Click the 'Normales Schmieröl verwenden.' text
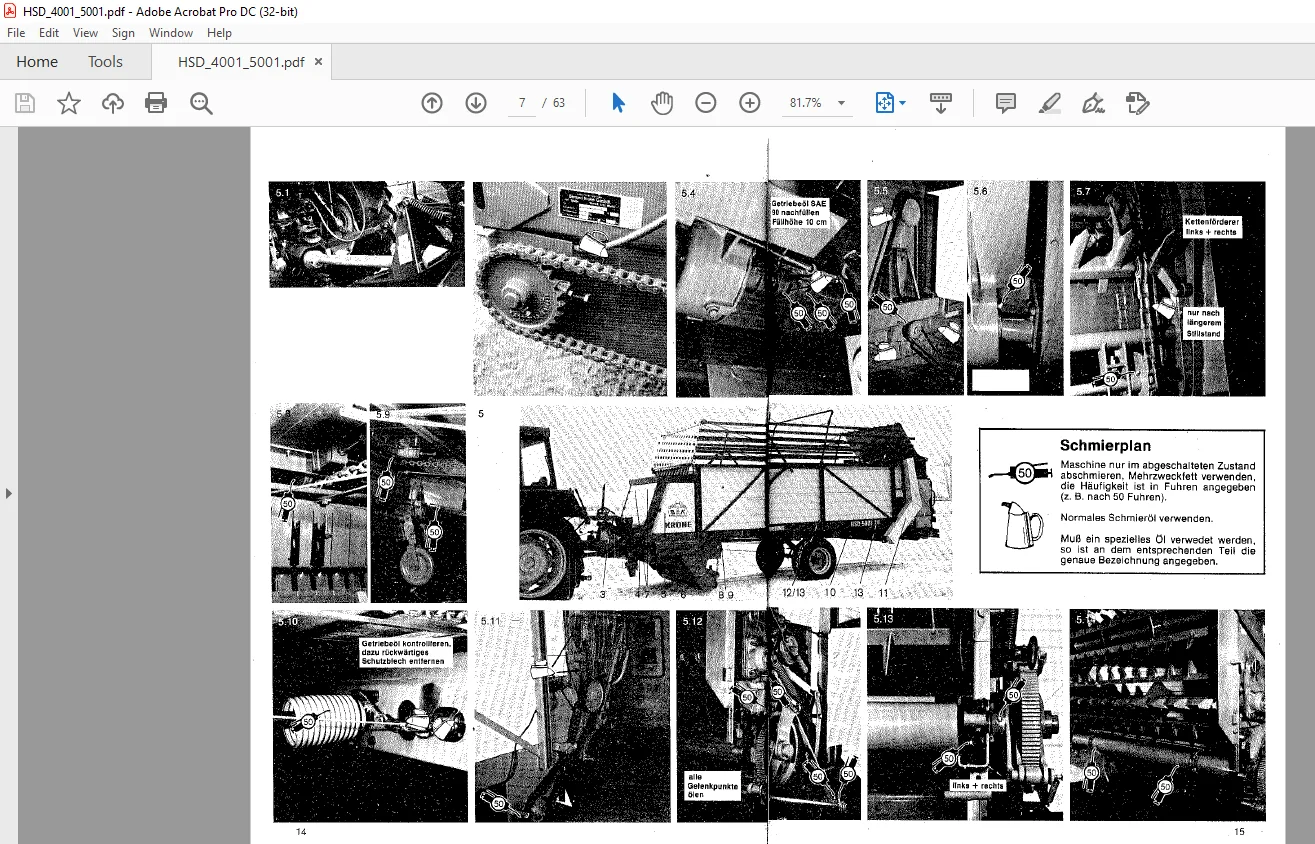This screenshot has height=844, width=1315. 1137,518
